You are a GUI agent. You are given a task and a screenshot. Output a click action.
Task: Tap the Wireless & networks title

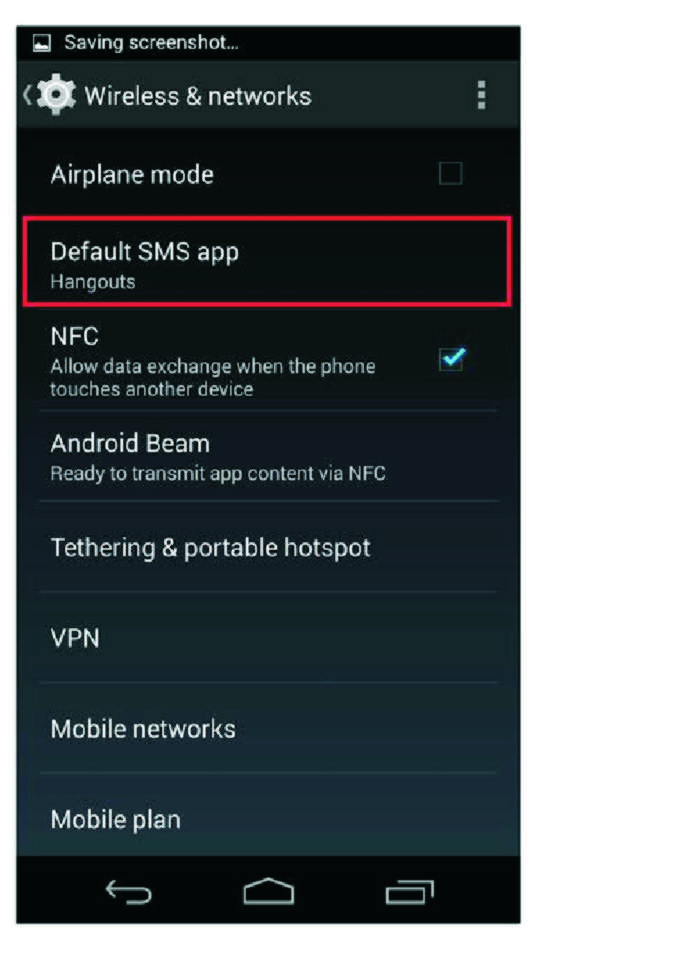198,96
